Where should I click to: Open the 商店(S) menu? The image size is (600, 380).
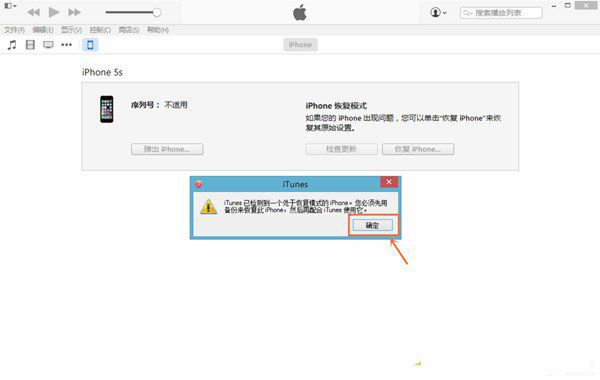pyautogui.click(x=129, y=30)
